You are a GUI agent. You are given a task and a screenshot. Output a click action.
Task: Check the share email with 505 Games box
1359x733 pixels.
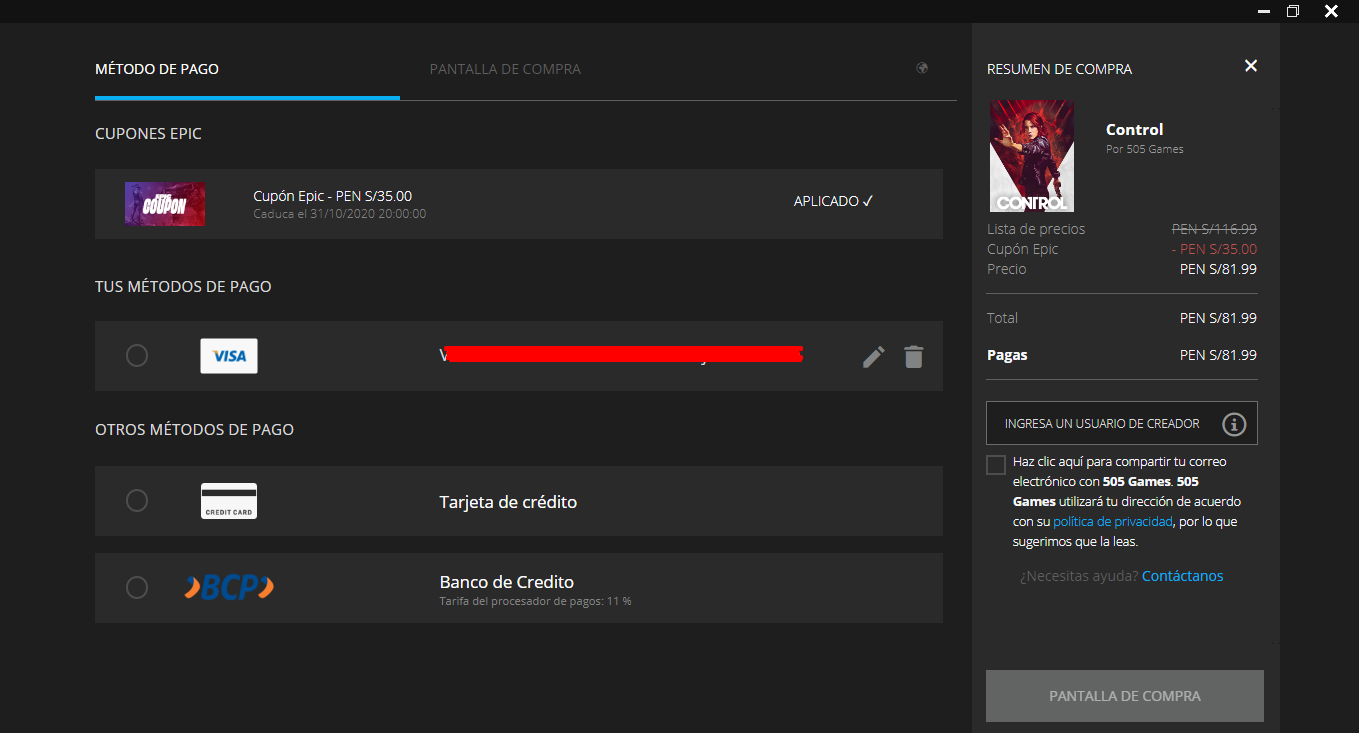tap(996, 465)
